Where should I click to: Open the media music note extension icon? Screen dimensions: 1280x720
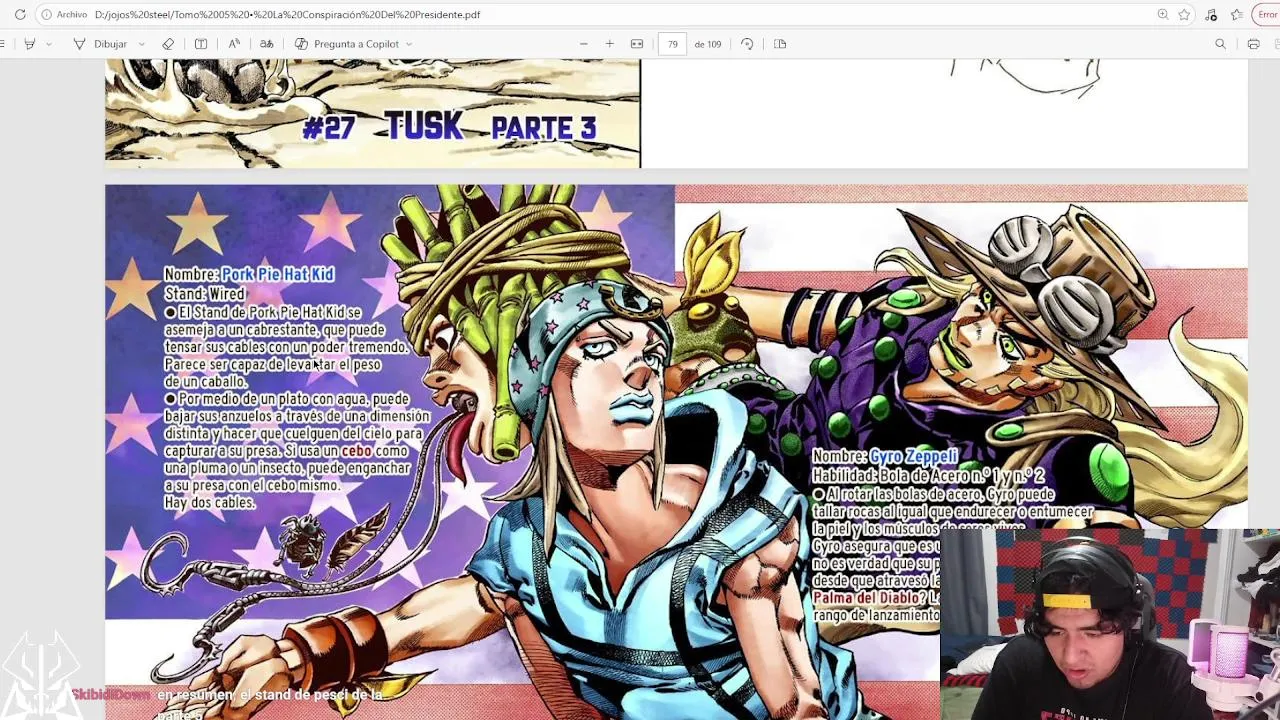(x=1211, y=15)
